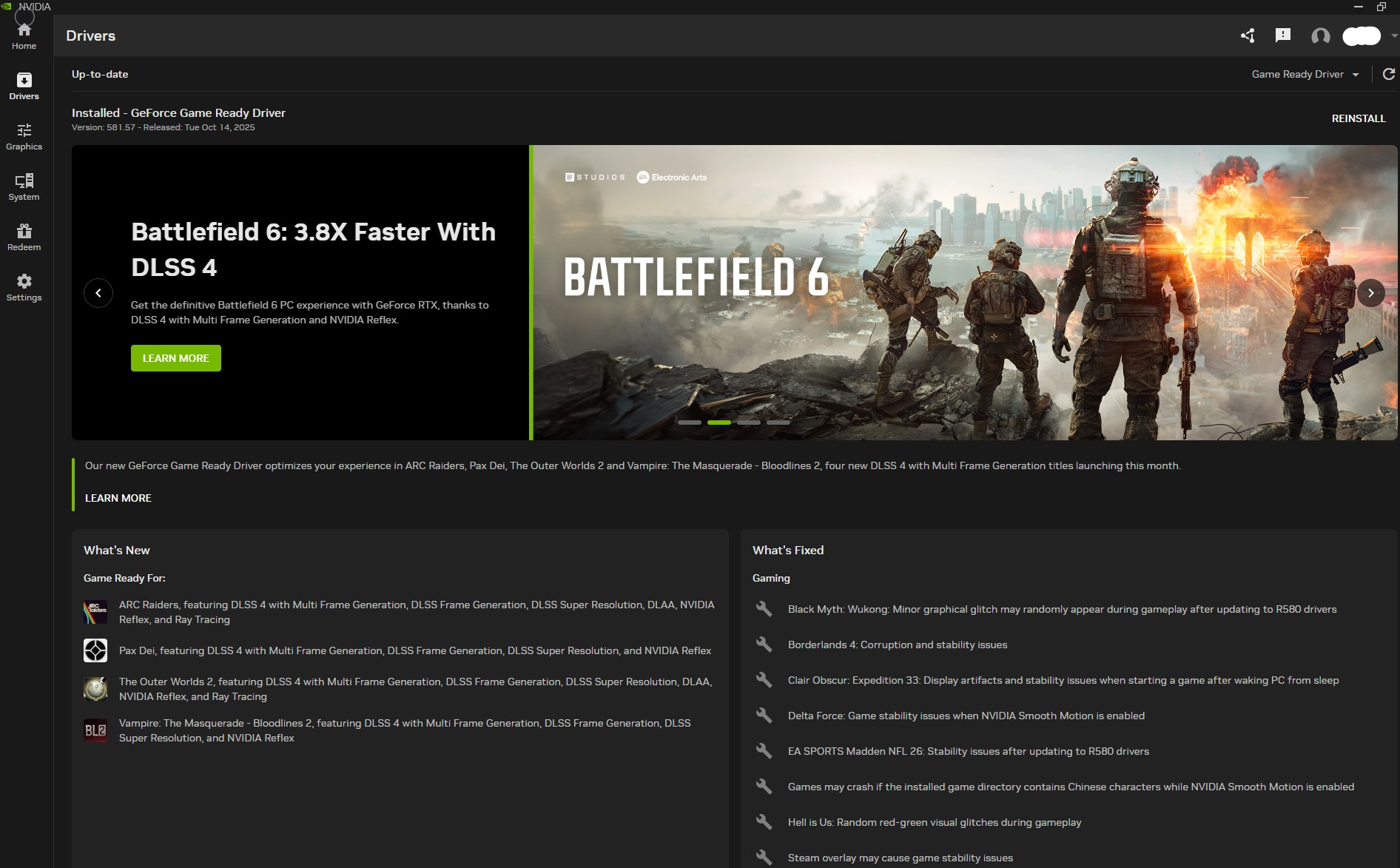Image resolution: width=1400 pixels, height=868 pixels.
Task: Click wrench icon beside Hell is Us fix
Action: [x=764, y=822]
